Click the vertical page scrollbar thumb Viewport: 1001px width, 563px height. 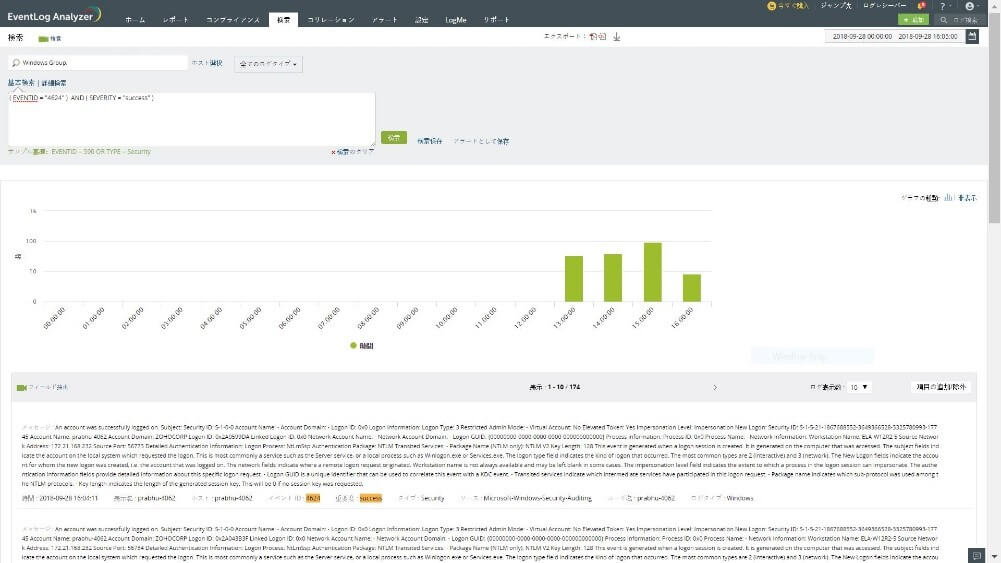995,118
